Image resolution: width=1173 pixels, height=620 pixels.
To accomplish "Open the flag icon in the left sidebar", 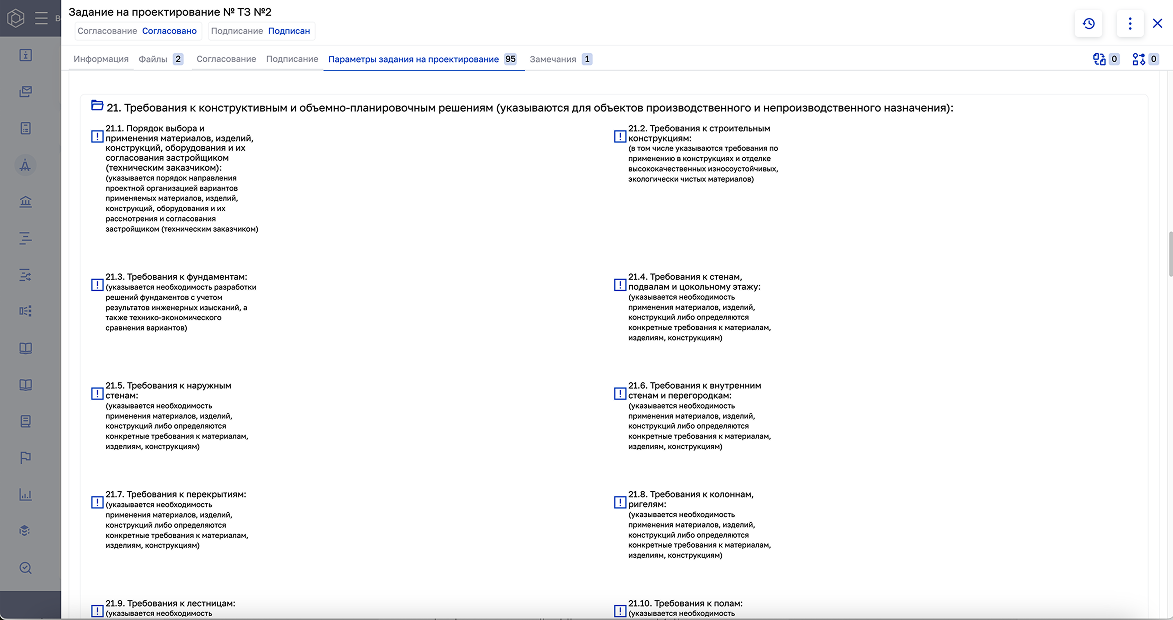I will tap(25, 457).
